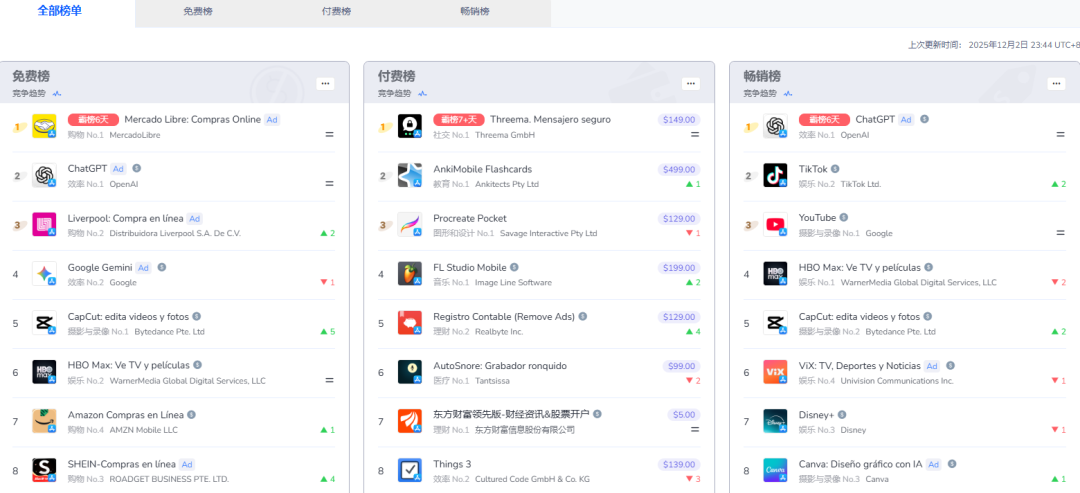Select the Google Gemini app icon
Viewport: 1080px width, 493px height.
pyautogui.click(x=44, y=273)
